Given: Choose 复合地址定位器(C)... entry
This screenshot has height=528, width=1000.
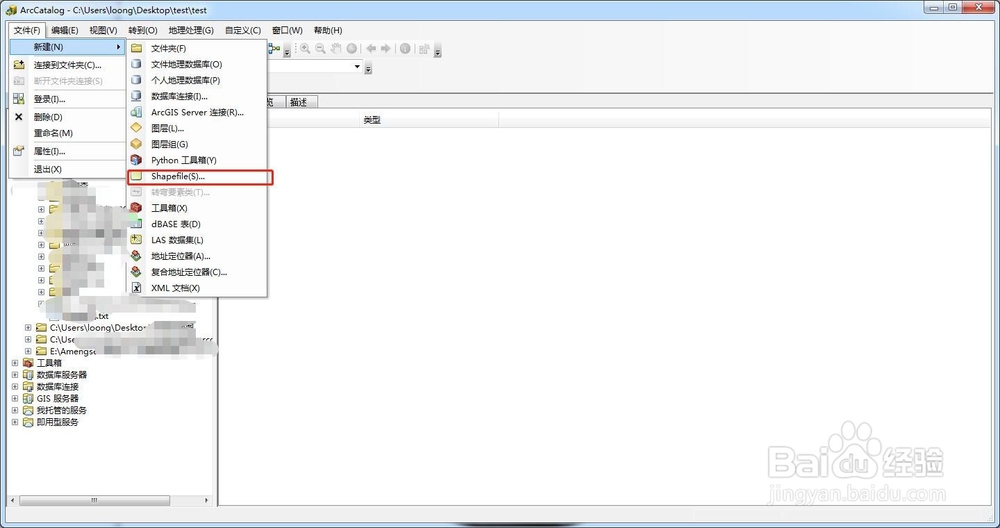Looking at the screenshot, I should (x=198, y=272).
